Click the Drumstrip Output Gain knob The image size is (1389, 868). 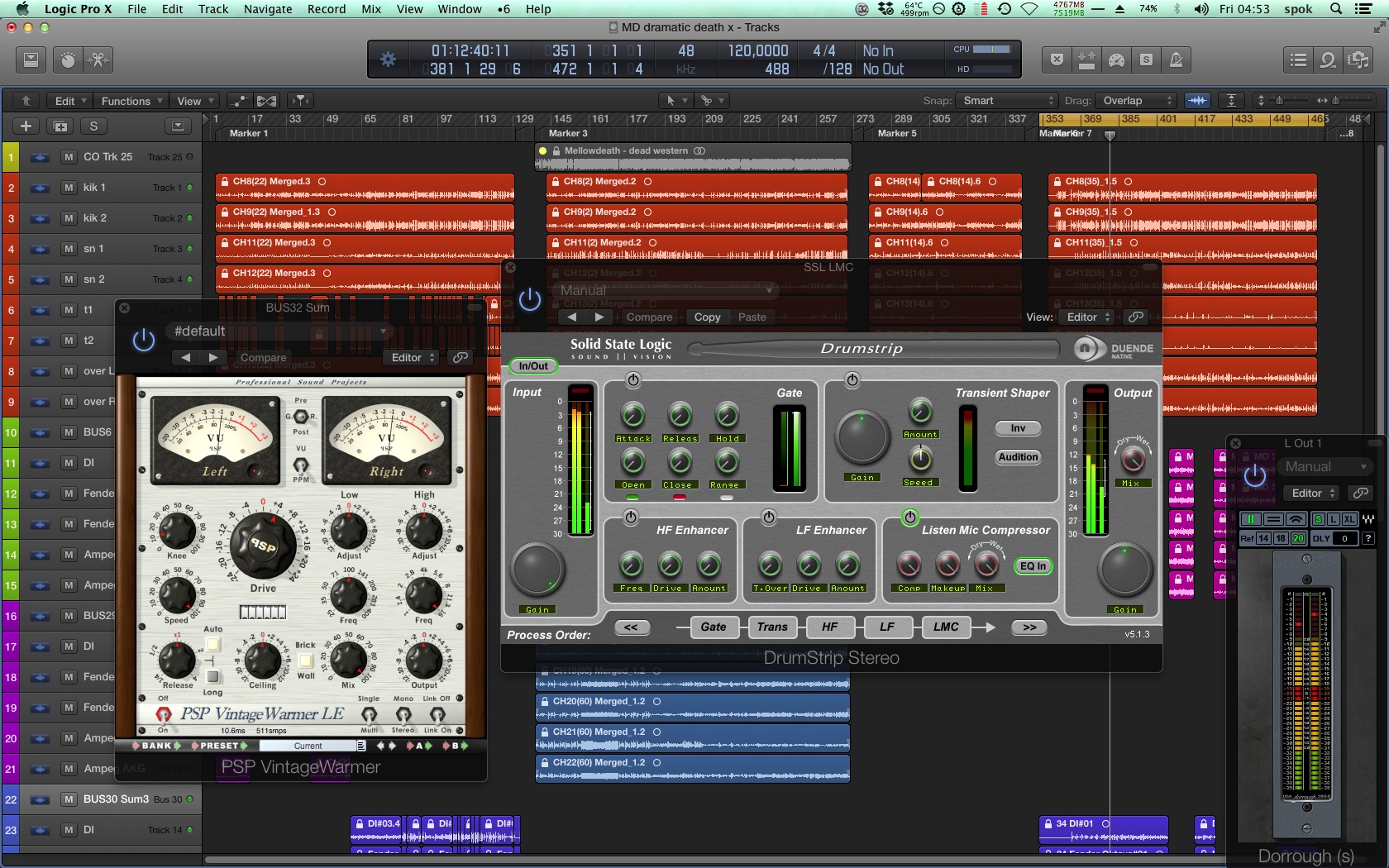point(1124,570)
